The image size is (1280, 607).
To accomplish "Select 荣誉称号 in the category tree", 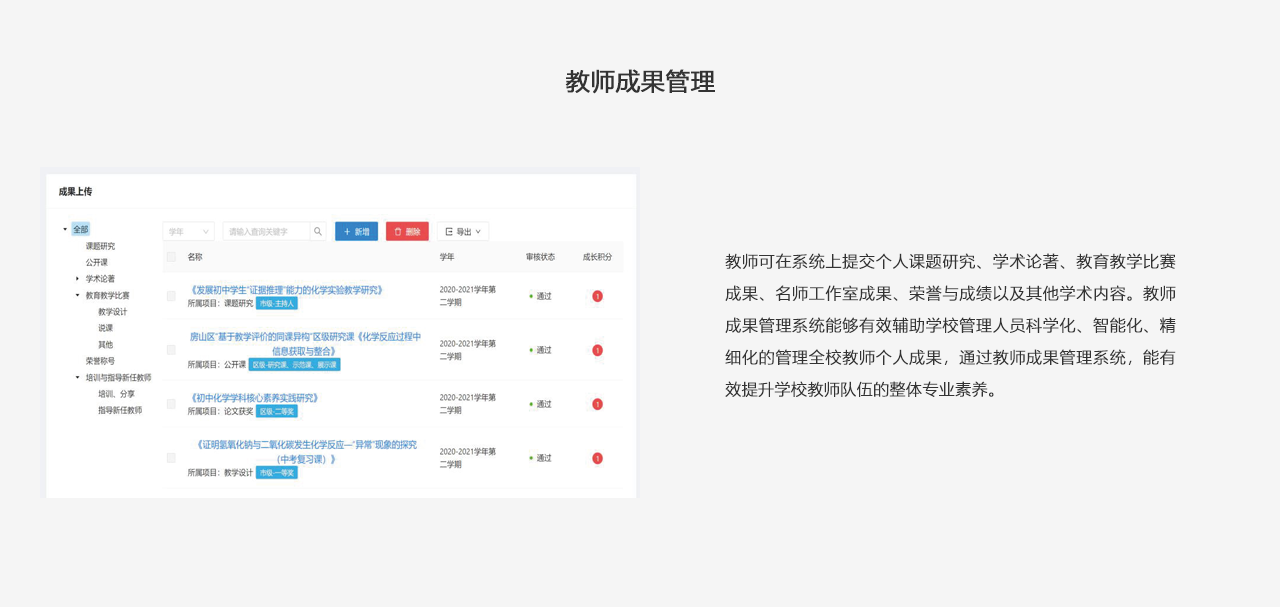I will 100,361.
